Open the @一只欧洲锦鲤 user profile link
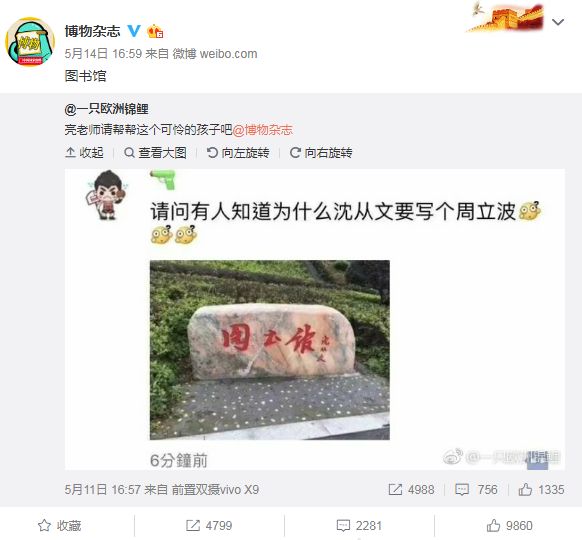The height and width of the screenshot is (540, 582). [x=107, y=109]
